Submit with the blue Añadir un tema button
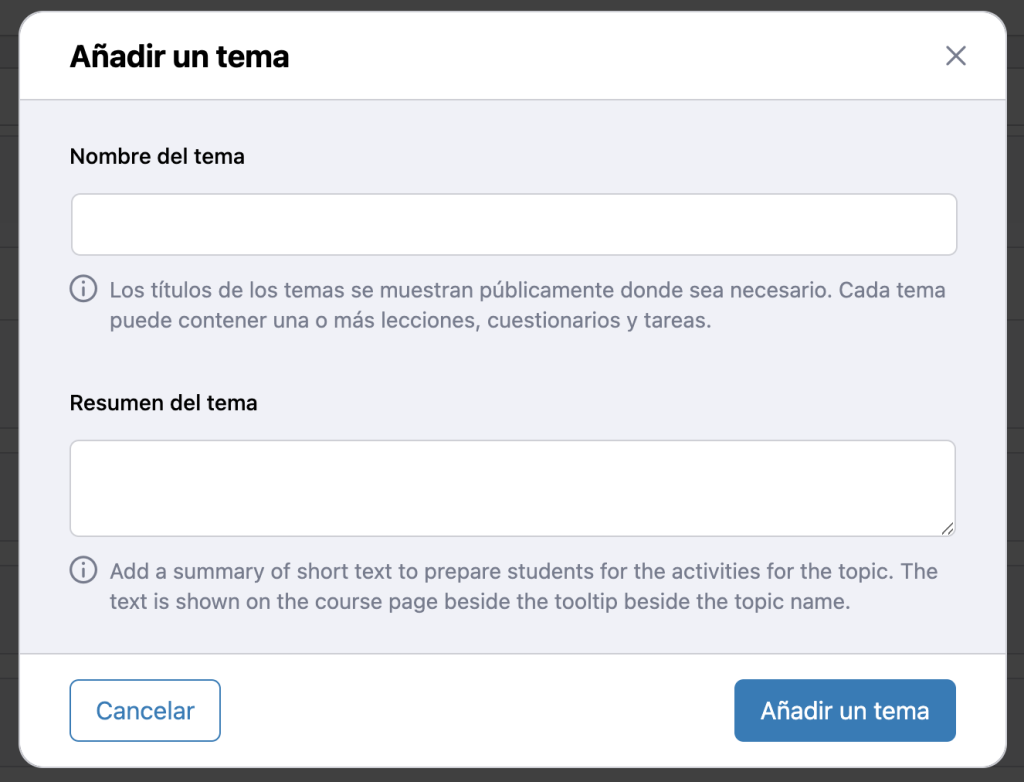The height and width of the screenshot is (782, 1024). (x=844, y=711)
